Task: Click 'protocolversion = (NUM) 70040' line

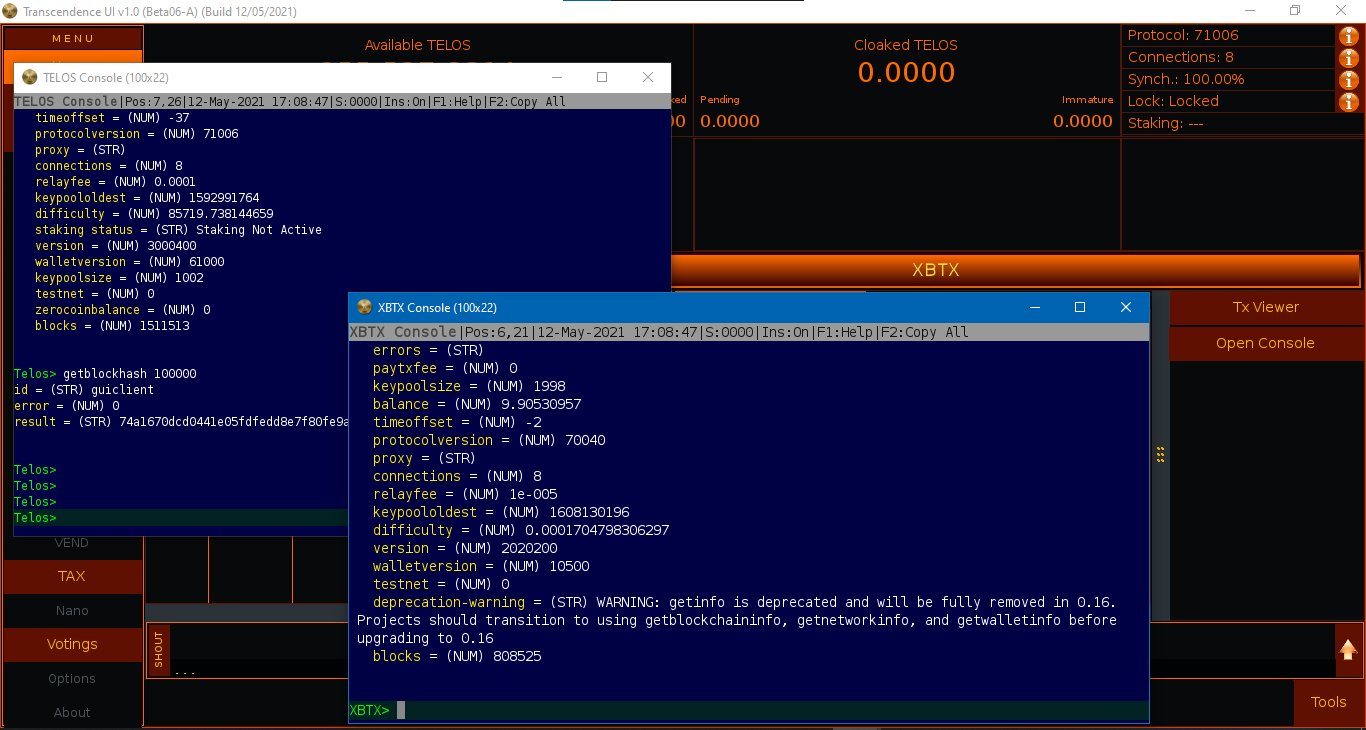Action: tap(489, 440)
